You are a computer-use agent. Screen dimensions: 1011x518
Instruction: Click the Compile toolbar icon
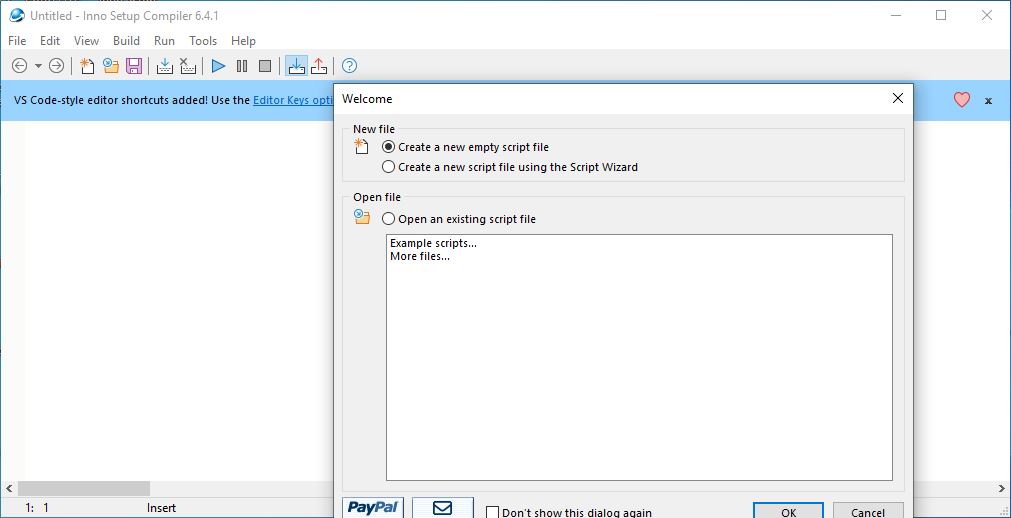(165, 66)
